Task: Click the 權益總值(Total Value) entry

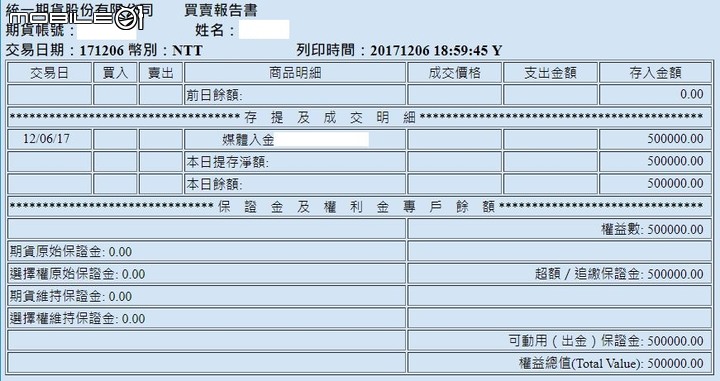Action: 611,364
